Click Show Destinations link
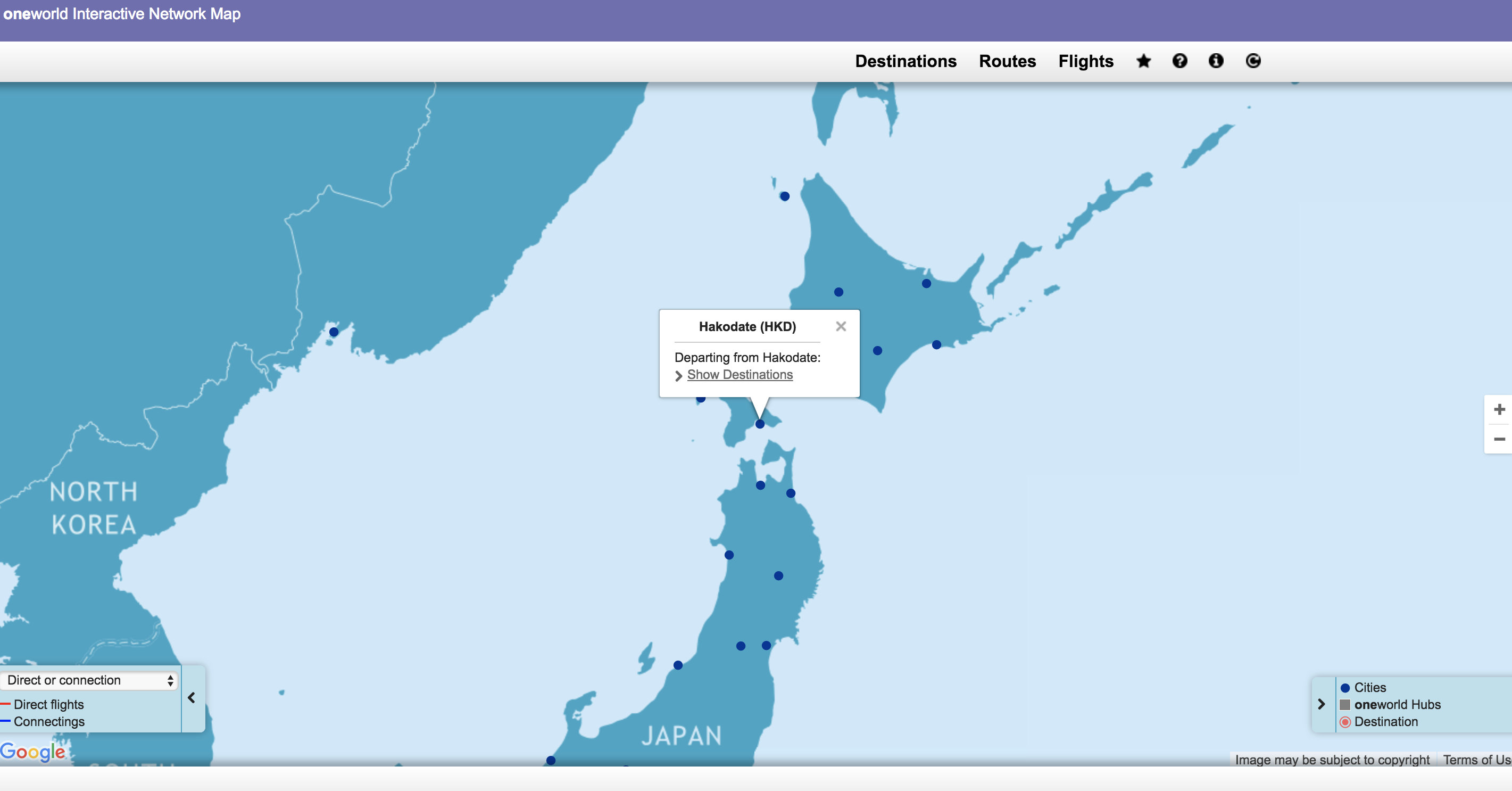The height and width of the screenshot is (791, 1512). point(740,375)
